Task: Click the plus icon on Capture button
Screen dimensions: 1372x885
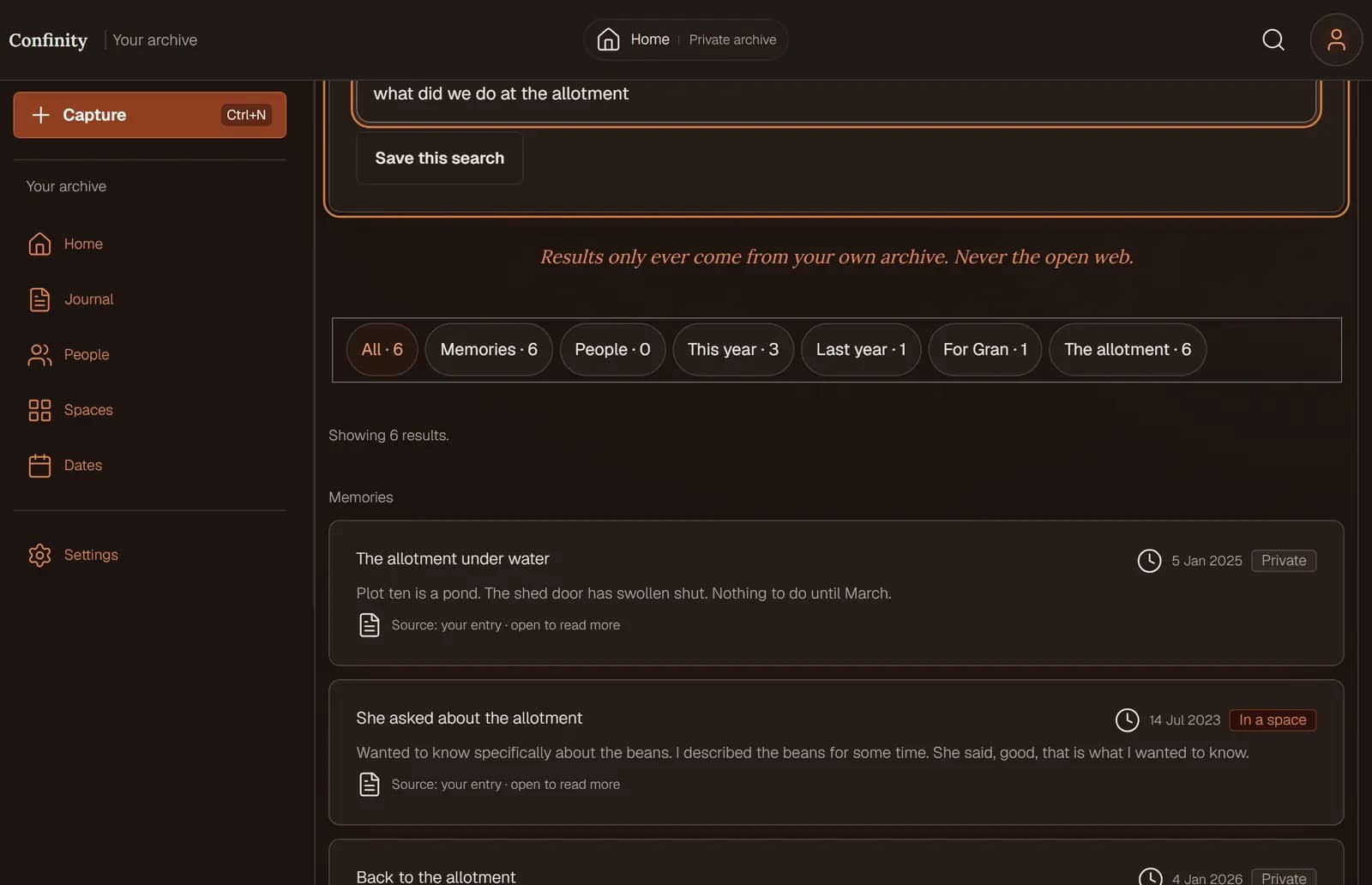Action: (40, 115)
